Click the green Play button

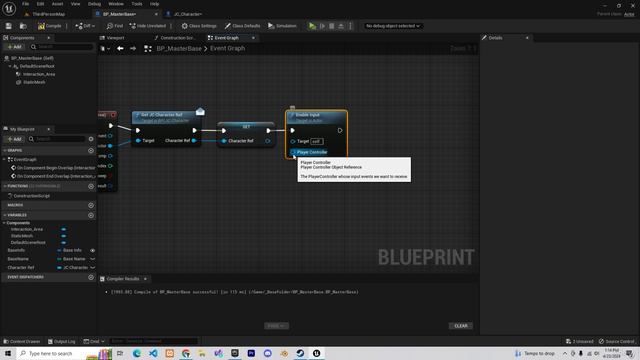pyautogui.click(x=312, y=26)
